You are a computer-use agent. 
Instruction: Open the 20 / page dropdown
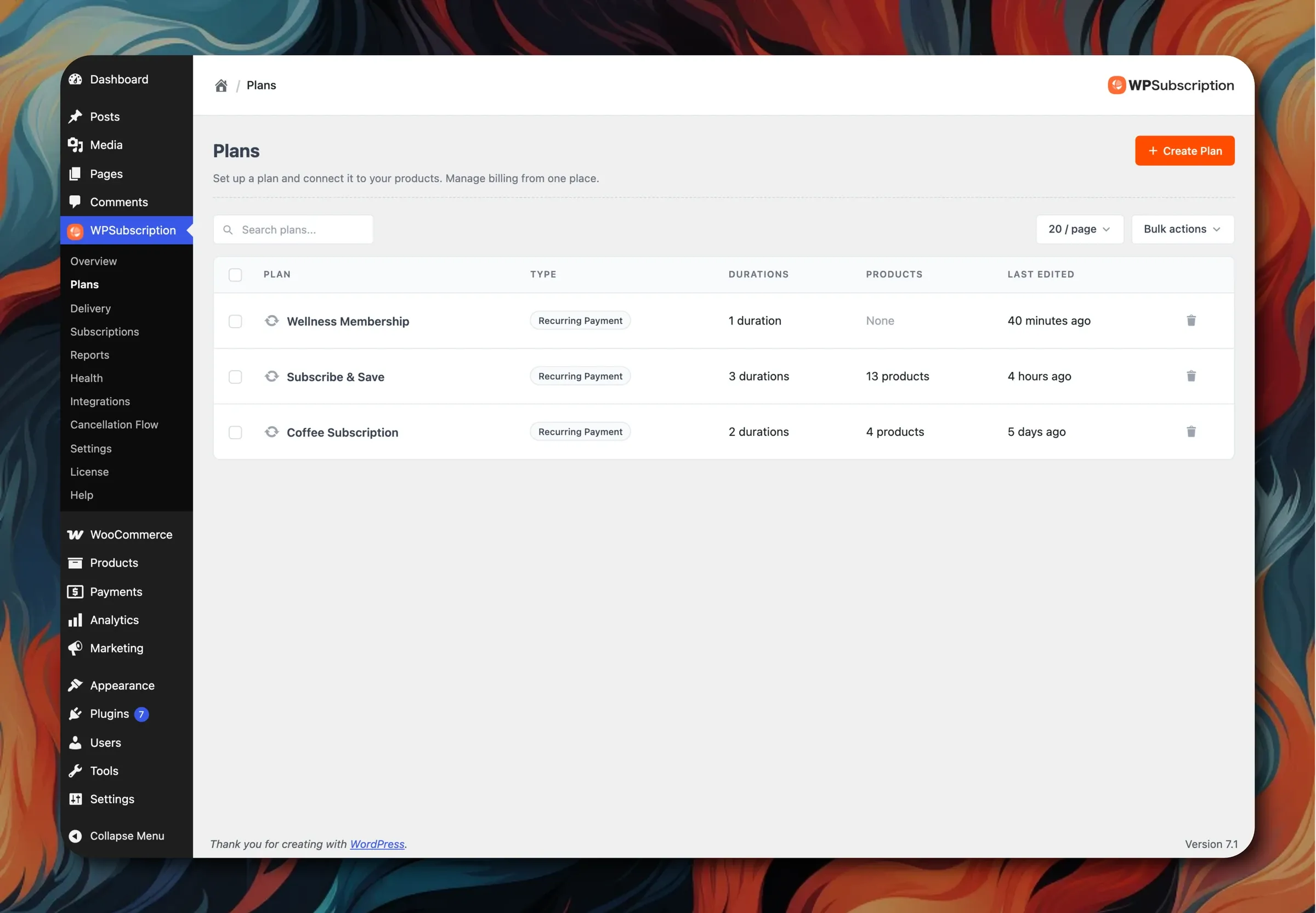[x=1079, y=229]
